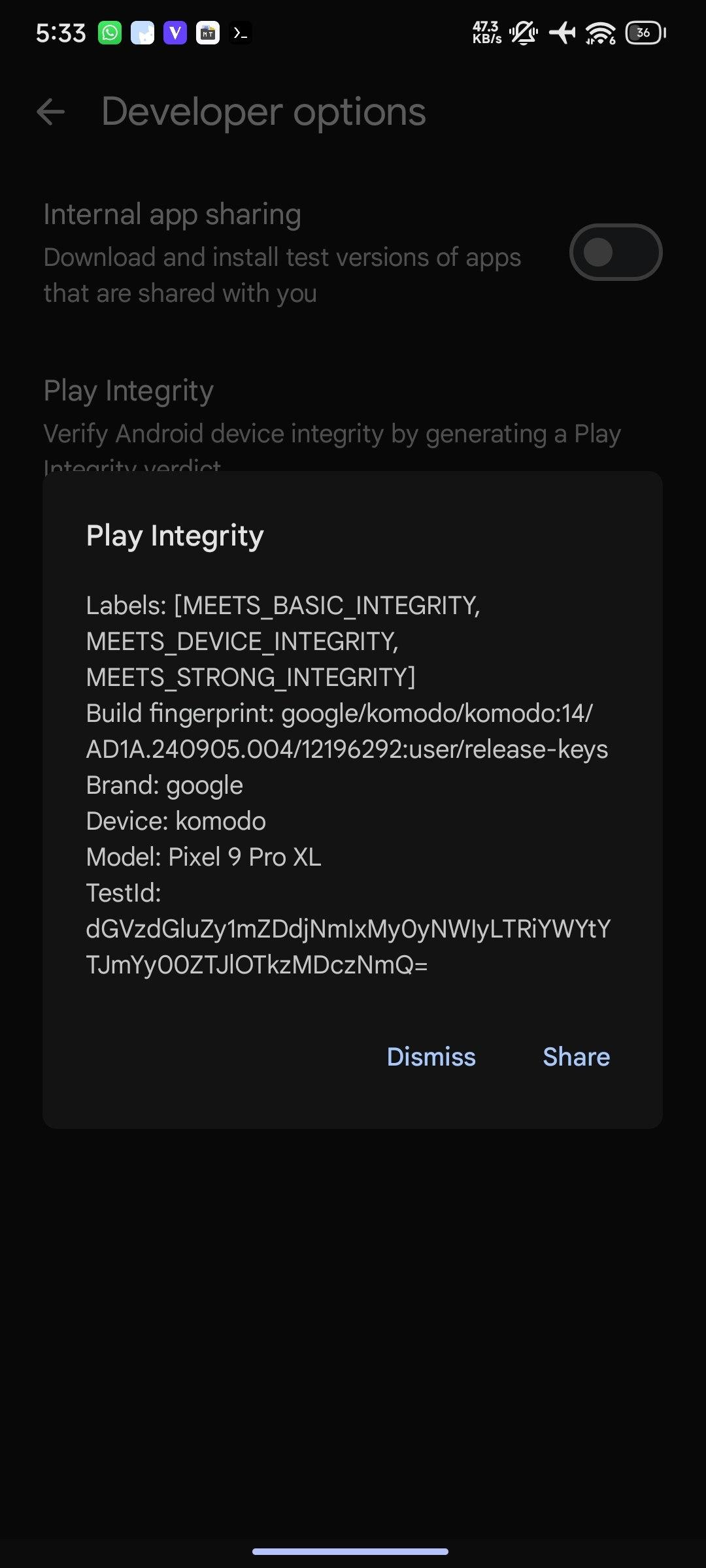The image size is (706, 1568).
Task: Tap the TestId token string
Action: coord(348,946)
